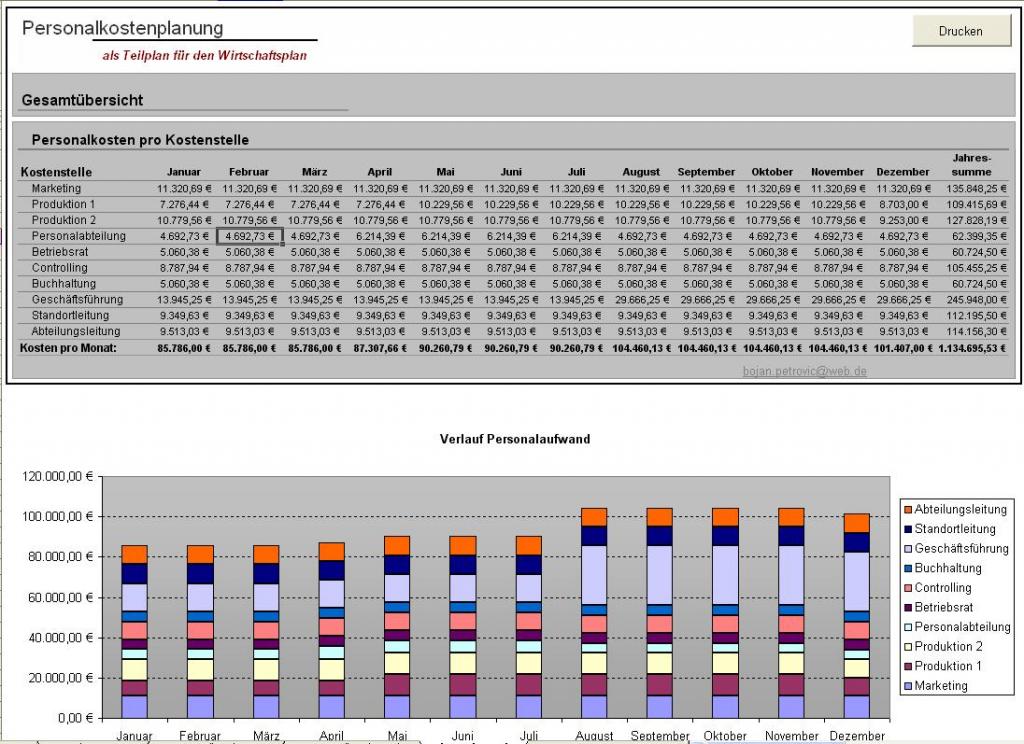The width and height of the screenshot is (1024, 744).
Task: Select the Abteilungsleitung orange legend swatch
Action: [x=907, y=510]
